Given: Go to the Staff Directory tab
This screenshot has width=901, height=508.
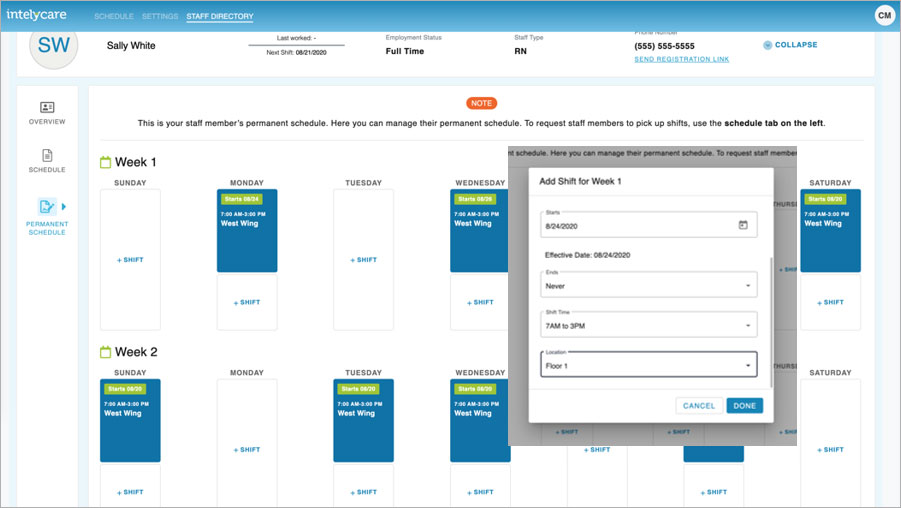Looking at the screenshot, I should coord(219,17).
